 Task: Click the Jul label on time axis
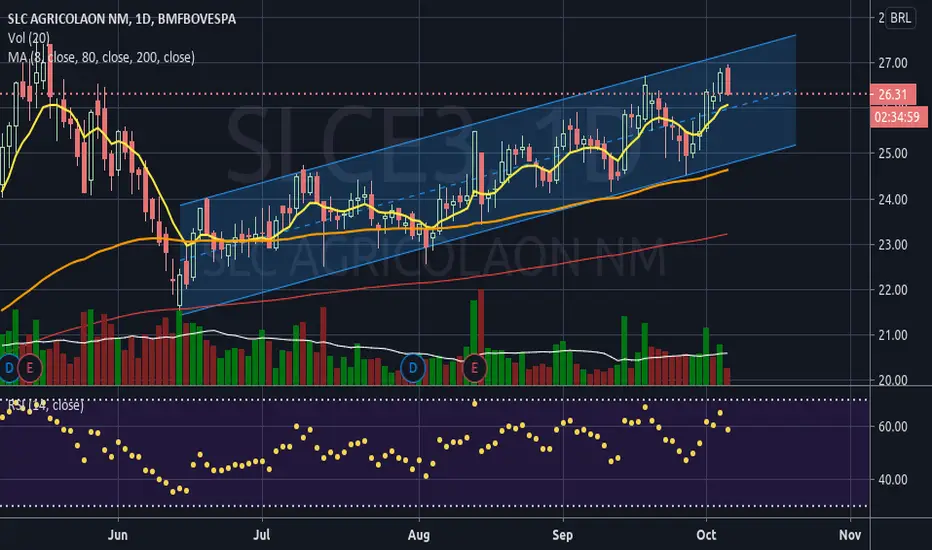click(x=262, y=535)
